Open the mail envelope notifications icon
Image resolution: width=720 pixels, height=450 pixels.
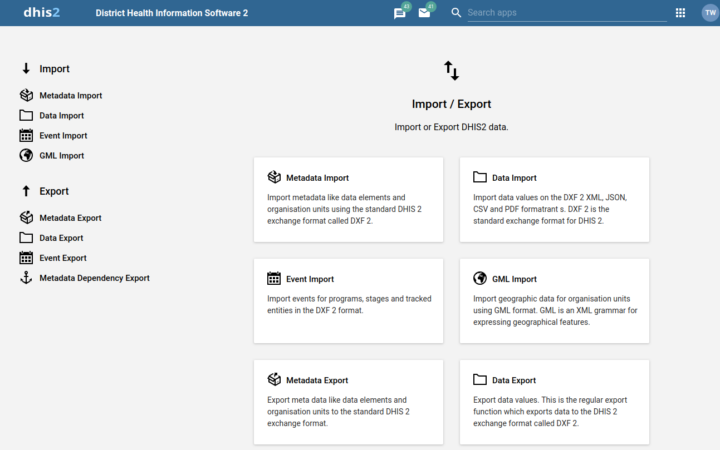click(424, 13)
